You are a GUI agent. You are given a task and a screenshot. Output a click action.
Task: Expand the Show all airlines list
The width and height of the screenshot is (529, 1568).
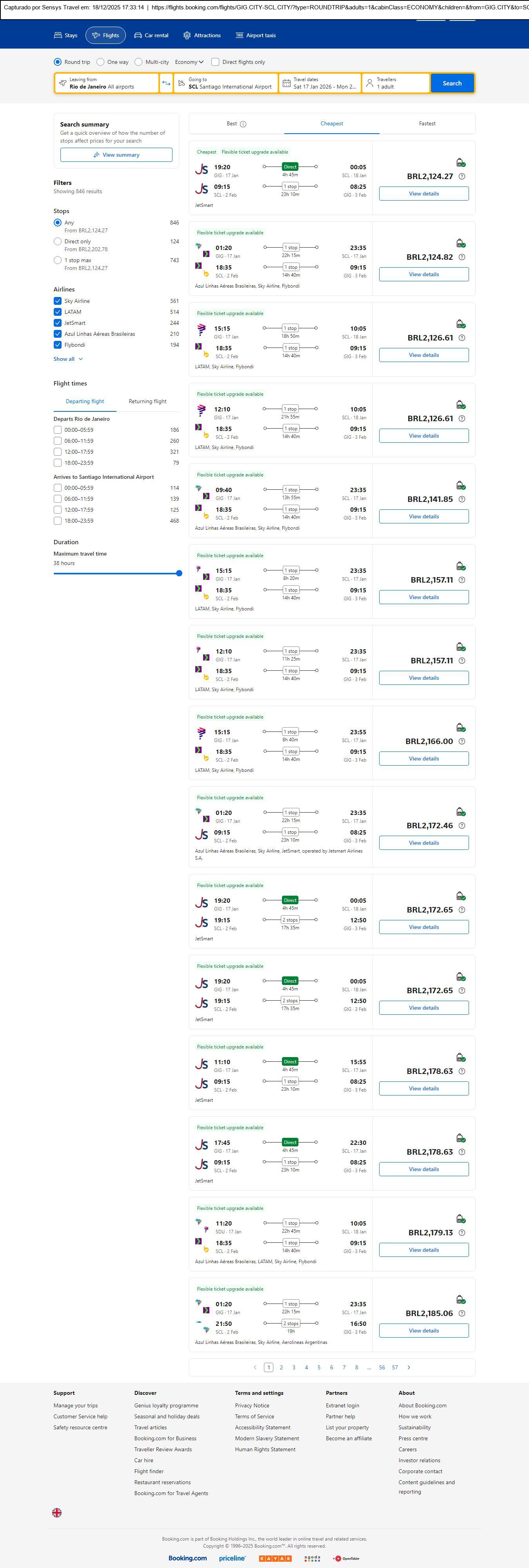coord(68,359)
